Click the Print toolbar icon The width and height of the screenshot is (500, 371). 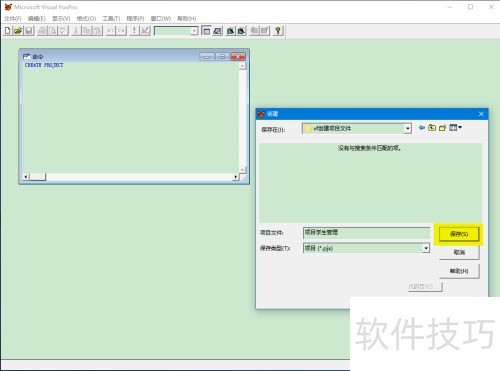(x=42, y=31)
